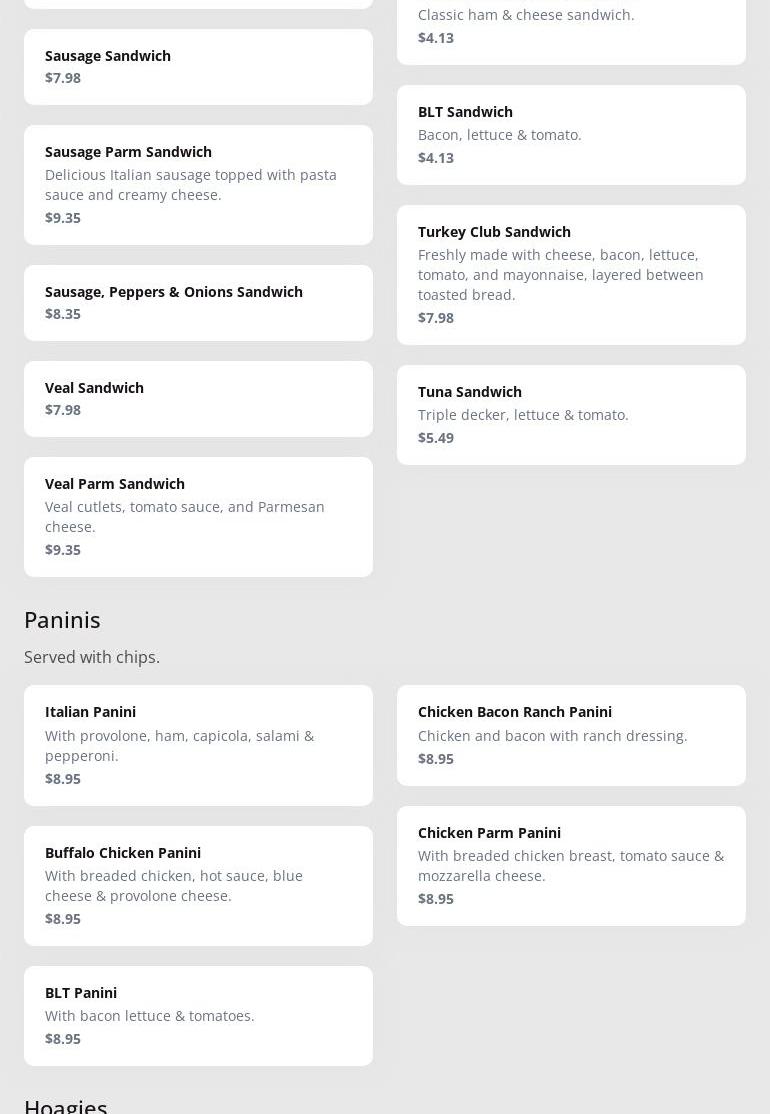Click the classic ham & cheese sandwich card
Image resolution: width=770 pixels, height=1114 pixels.
[x=570, y=26]
